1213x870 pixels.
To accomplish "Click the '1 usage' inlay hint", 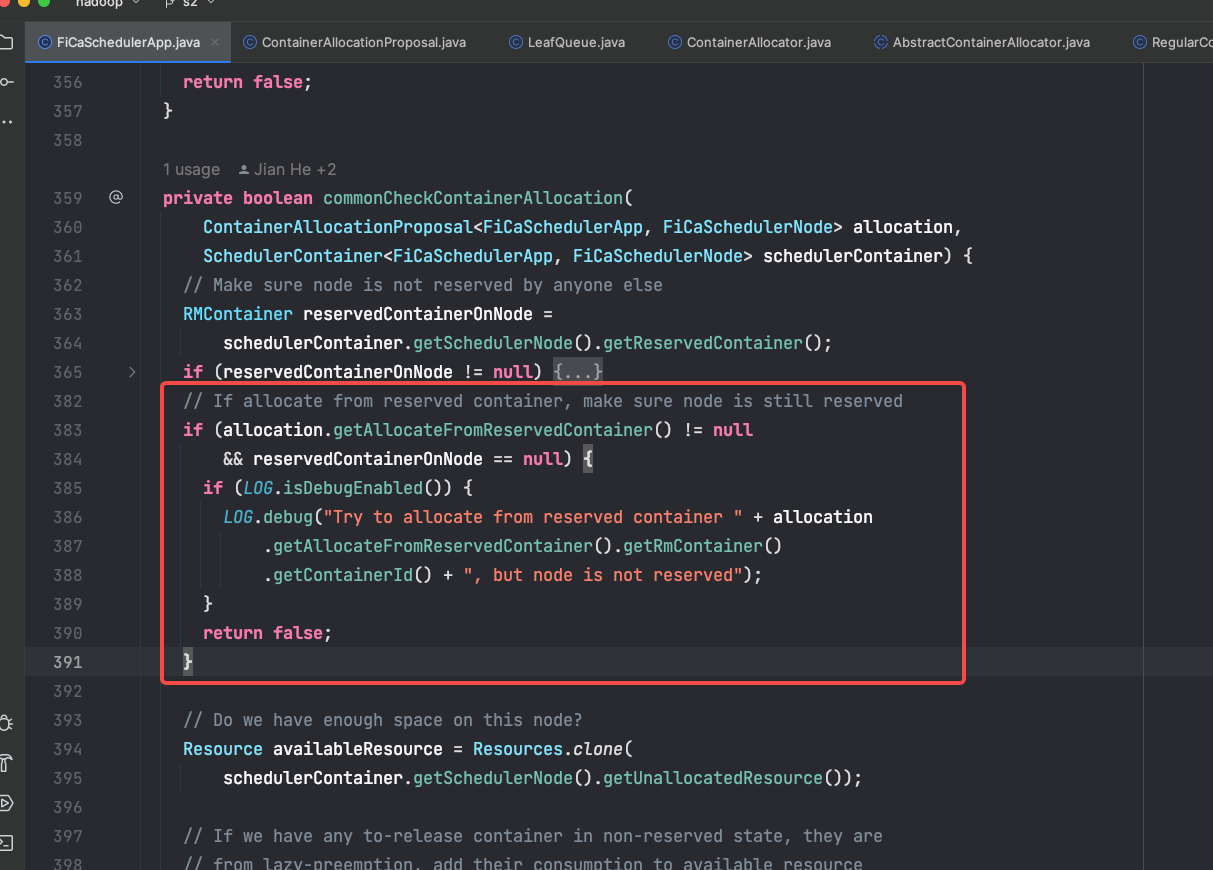I will 191,170.
